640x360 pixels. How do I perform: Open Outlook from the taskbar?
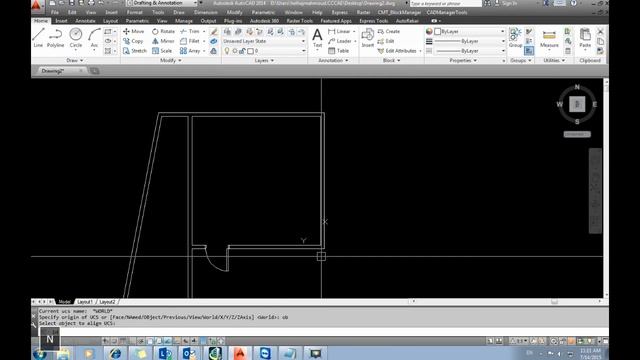[x=189, y=353]
